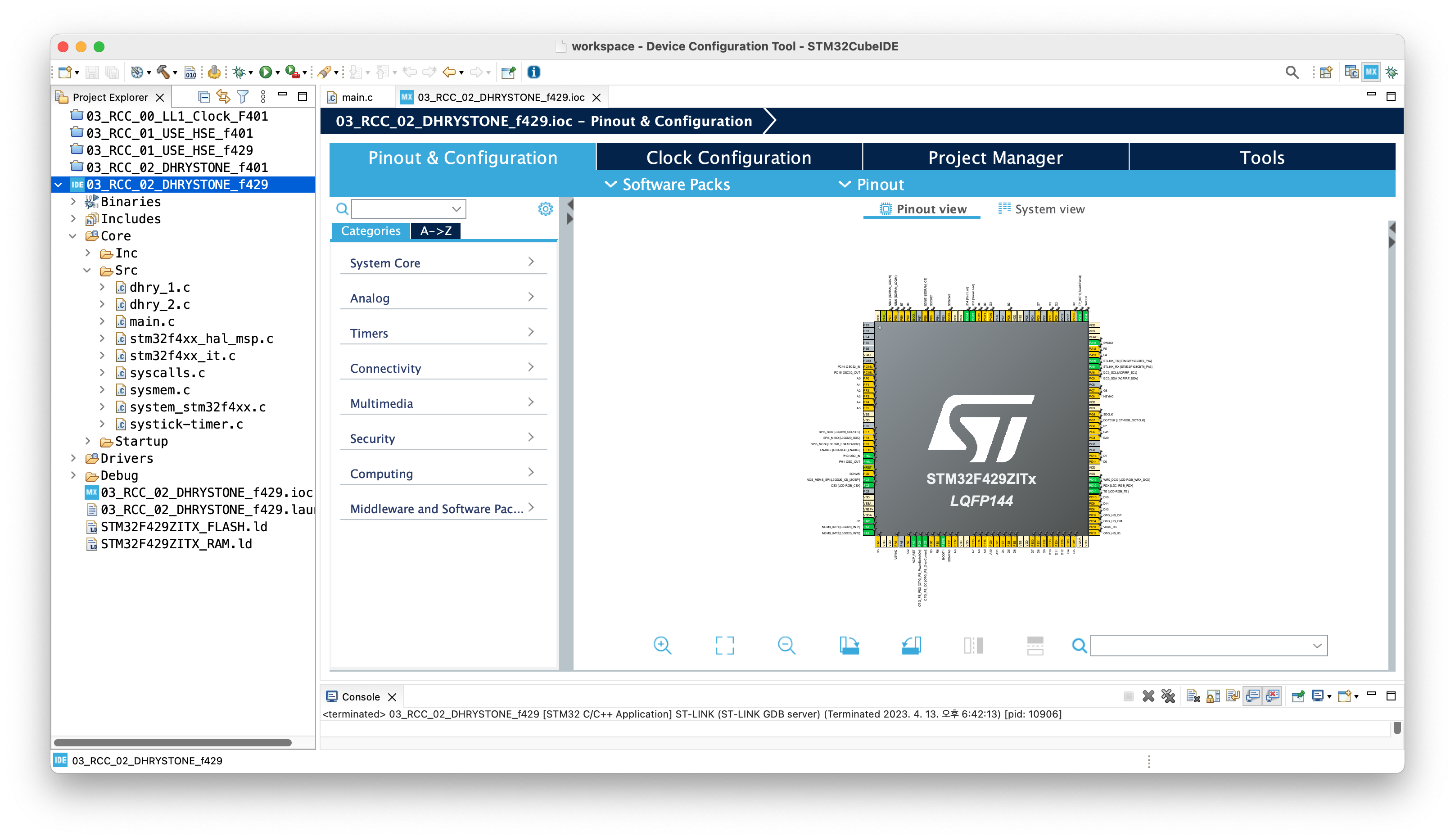Screen dimensions: 1455x840
Task: Click the Project Explorer filter funnel icon
Action: pos(243,96)
